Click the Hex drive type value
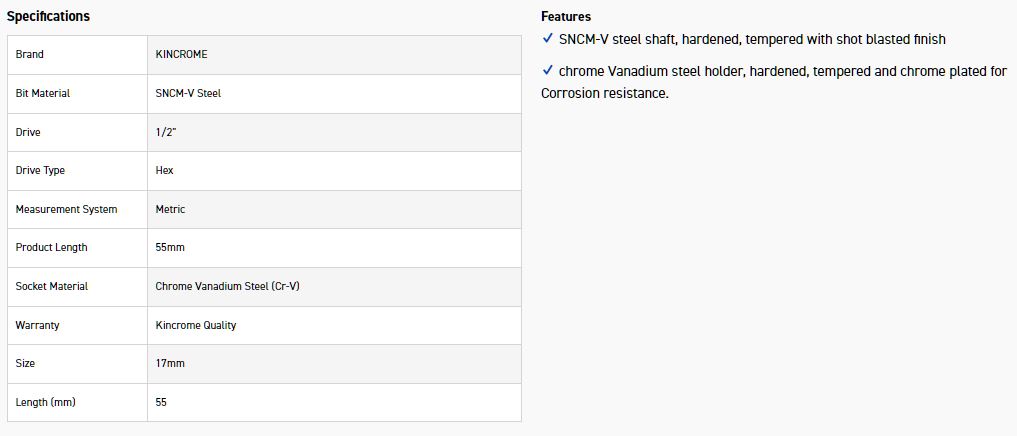This screenshot has width=1017, height=436. pyautogui.click(x=164, y=170)
